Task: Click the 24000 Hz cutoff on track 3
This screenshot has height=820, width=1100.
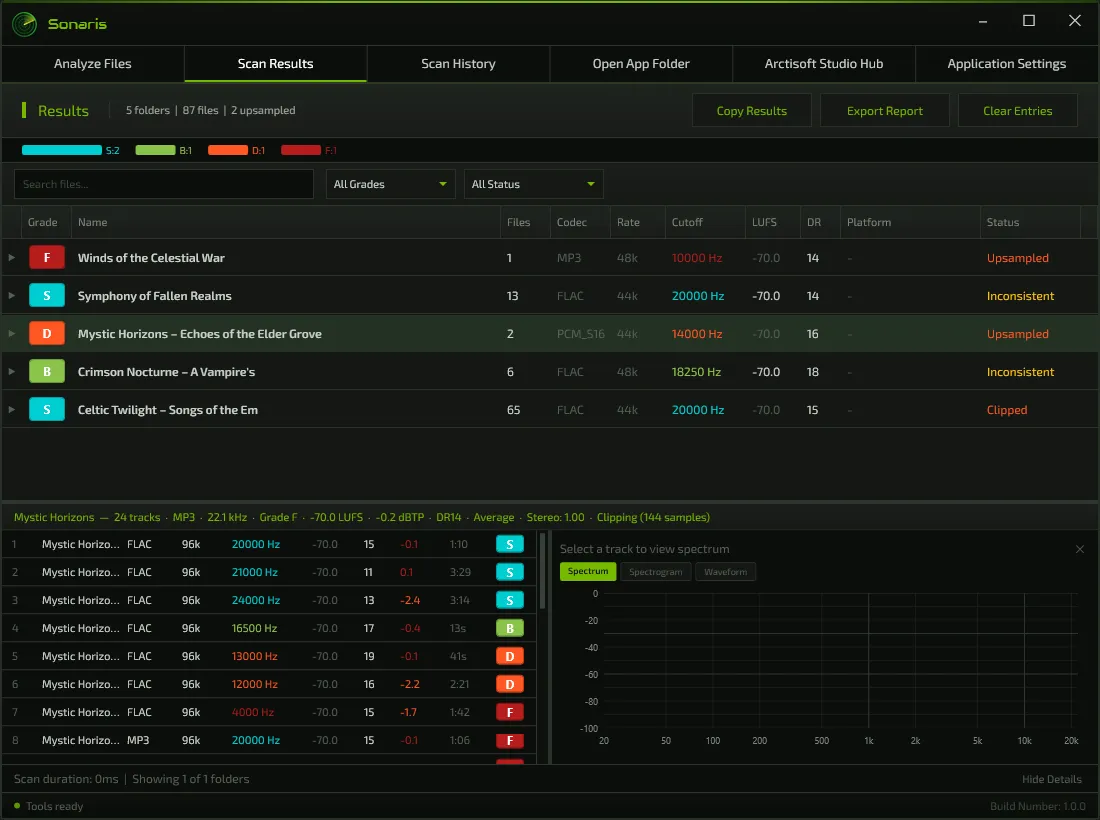Action: coord(255,600)
